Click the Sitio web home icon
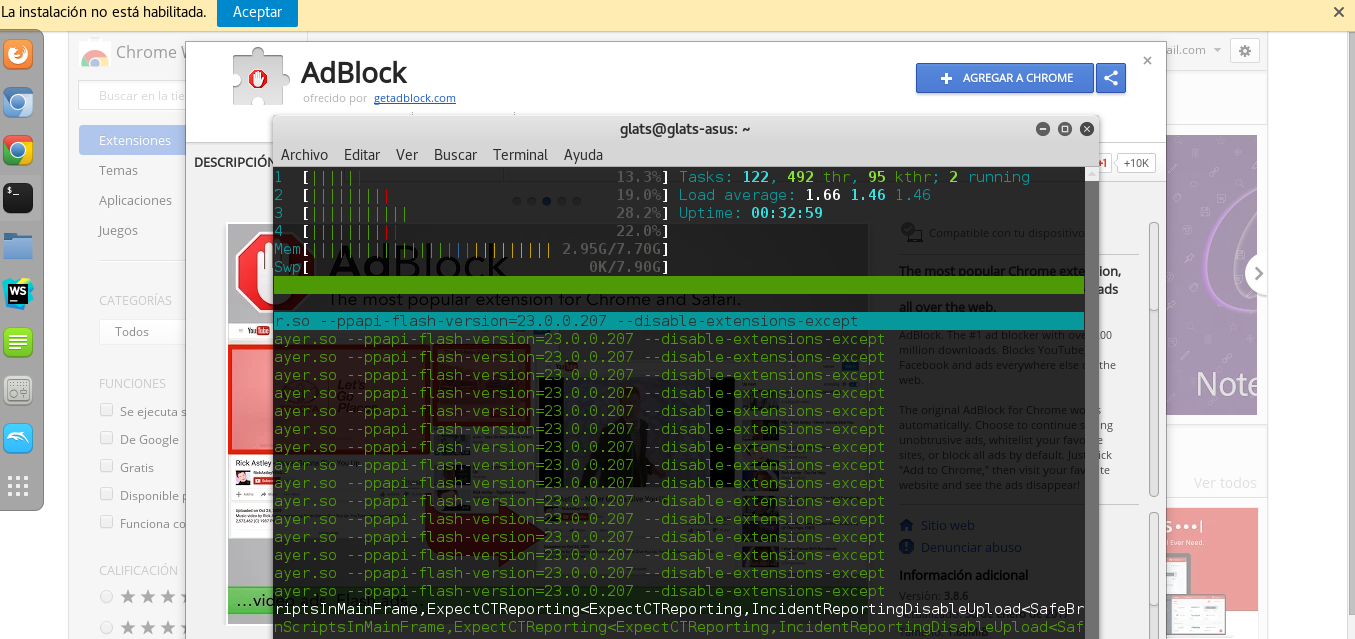Image resolution: width=1355 pixels, height=639 pixels. [907, 525]
